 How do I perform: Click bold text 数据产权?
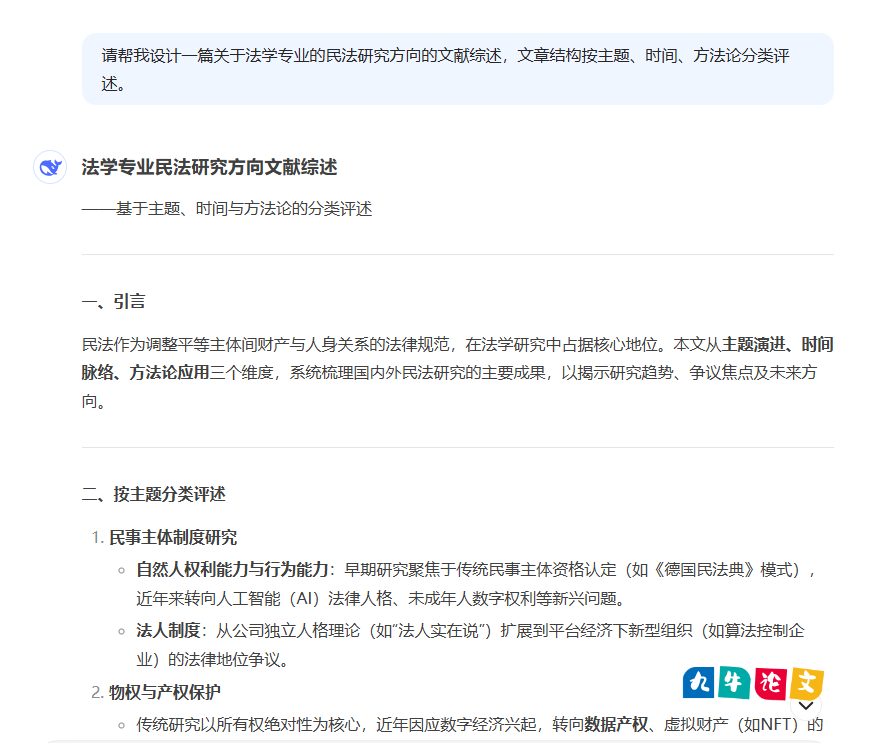tap(616, 724)
